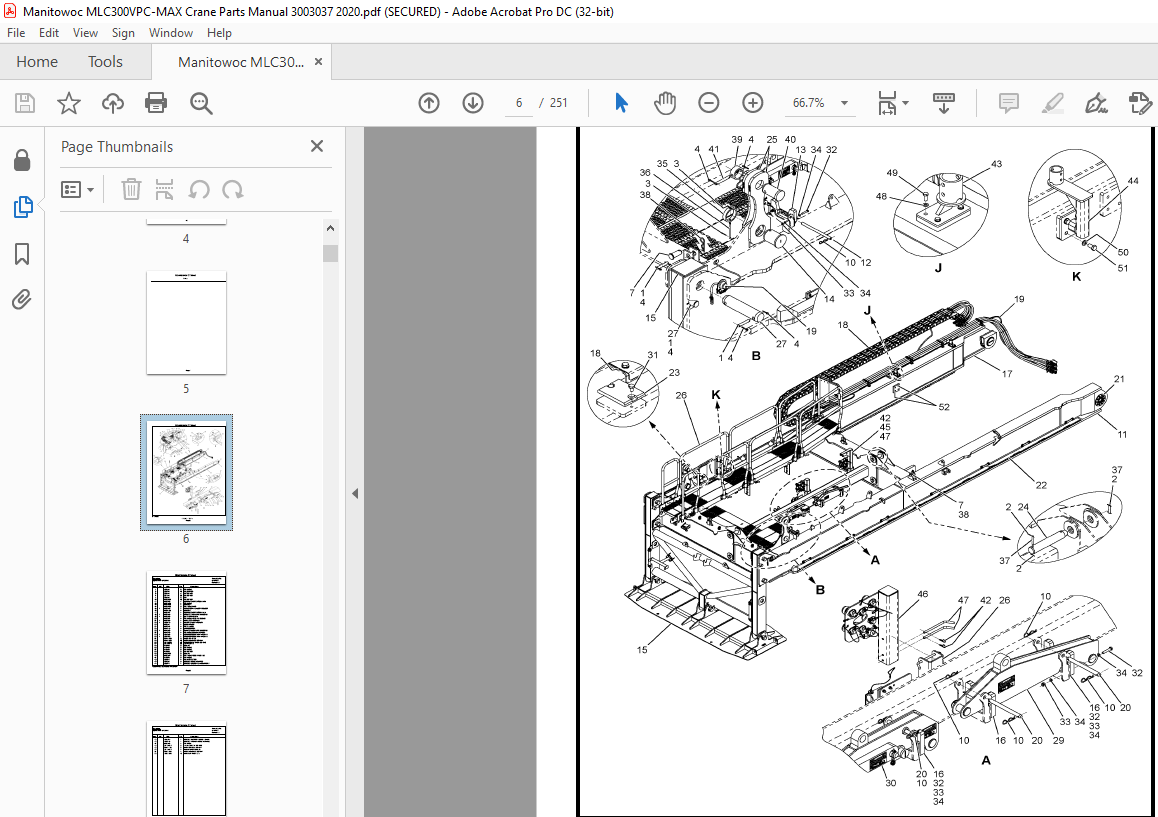Viewport: 1158px width, 817px height.
Task: Rotate page counterclockwise icon
Action: pyautogui.click(x=199, y=189)
